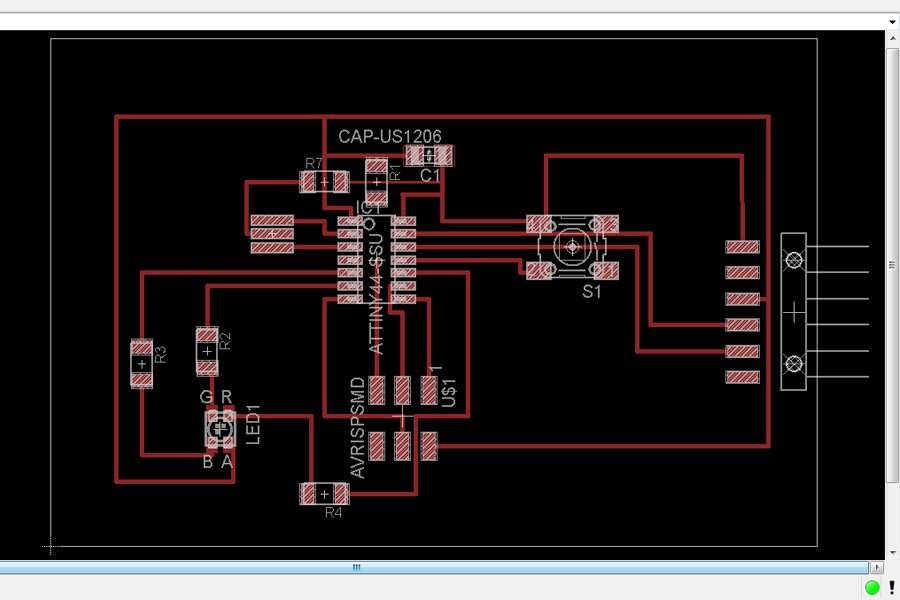
Task: Click the green status light icon
Action: [872, 587]
